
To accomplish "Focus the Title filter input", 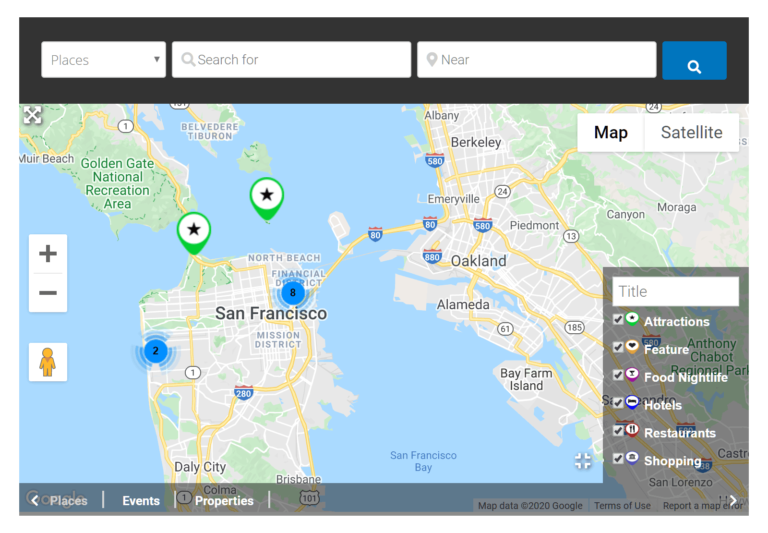I will tap(675, 291).
